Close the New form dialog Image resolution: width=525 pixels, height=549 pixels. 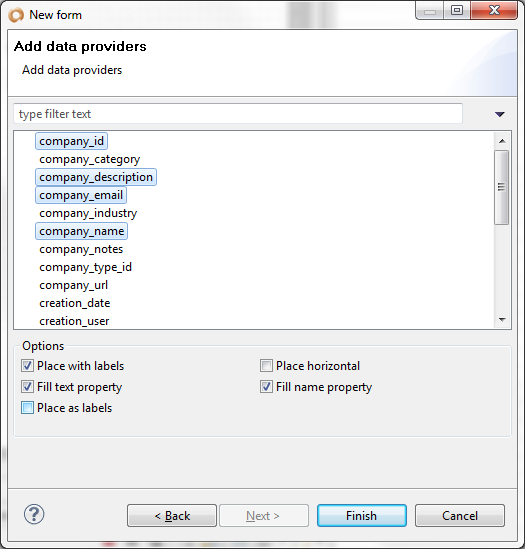point(494,10)
